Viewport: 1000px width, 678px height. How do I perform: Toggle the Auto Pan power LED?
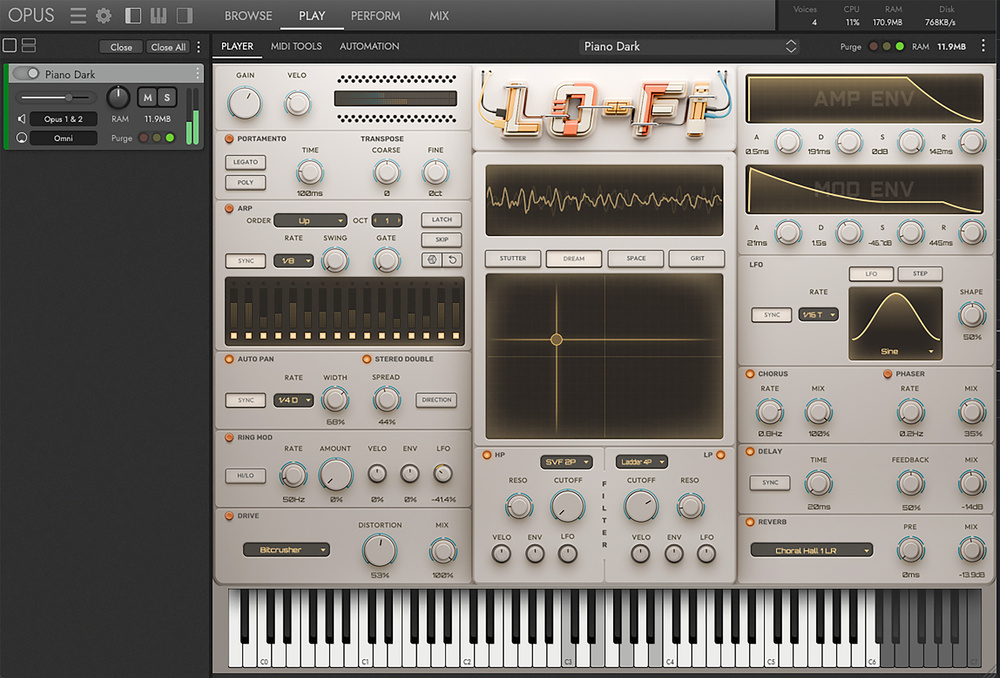(229, 359)
